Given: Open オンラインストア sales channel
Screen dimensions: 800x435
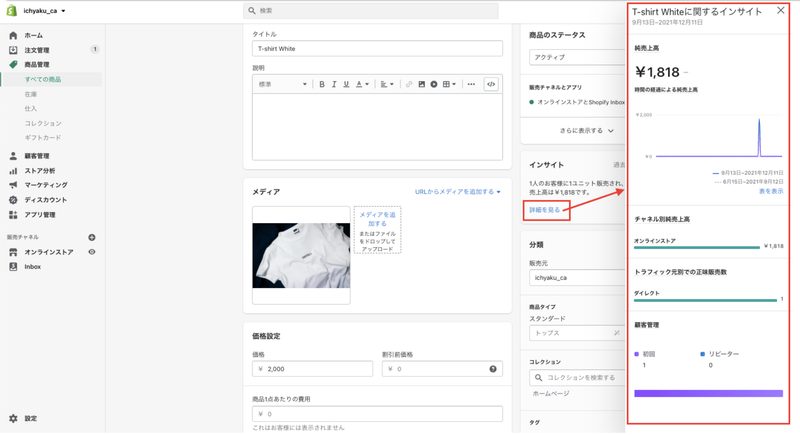Looking at the screenshot, I should click(49, 252).
